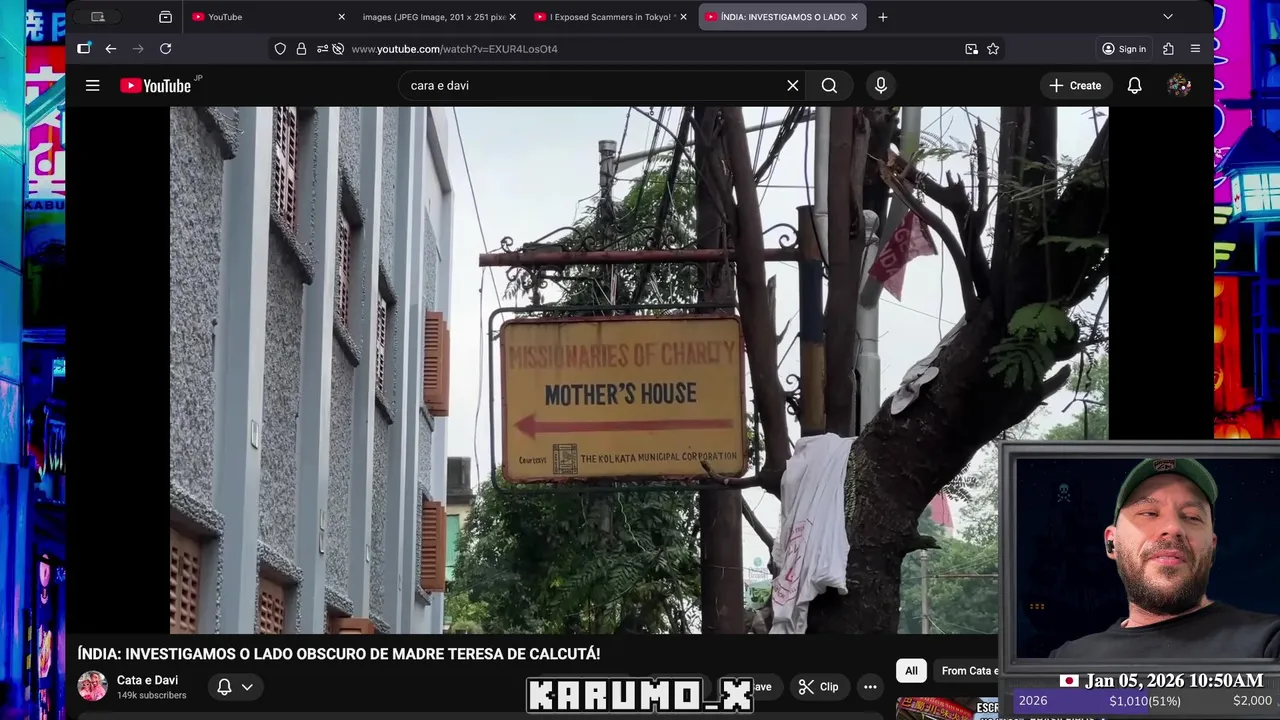Select the 'All' filter chip

click(x=911, y=671)
